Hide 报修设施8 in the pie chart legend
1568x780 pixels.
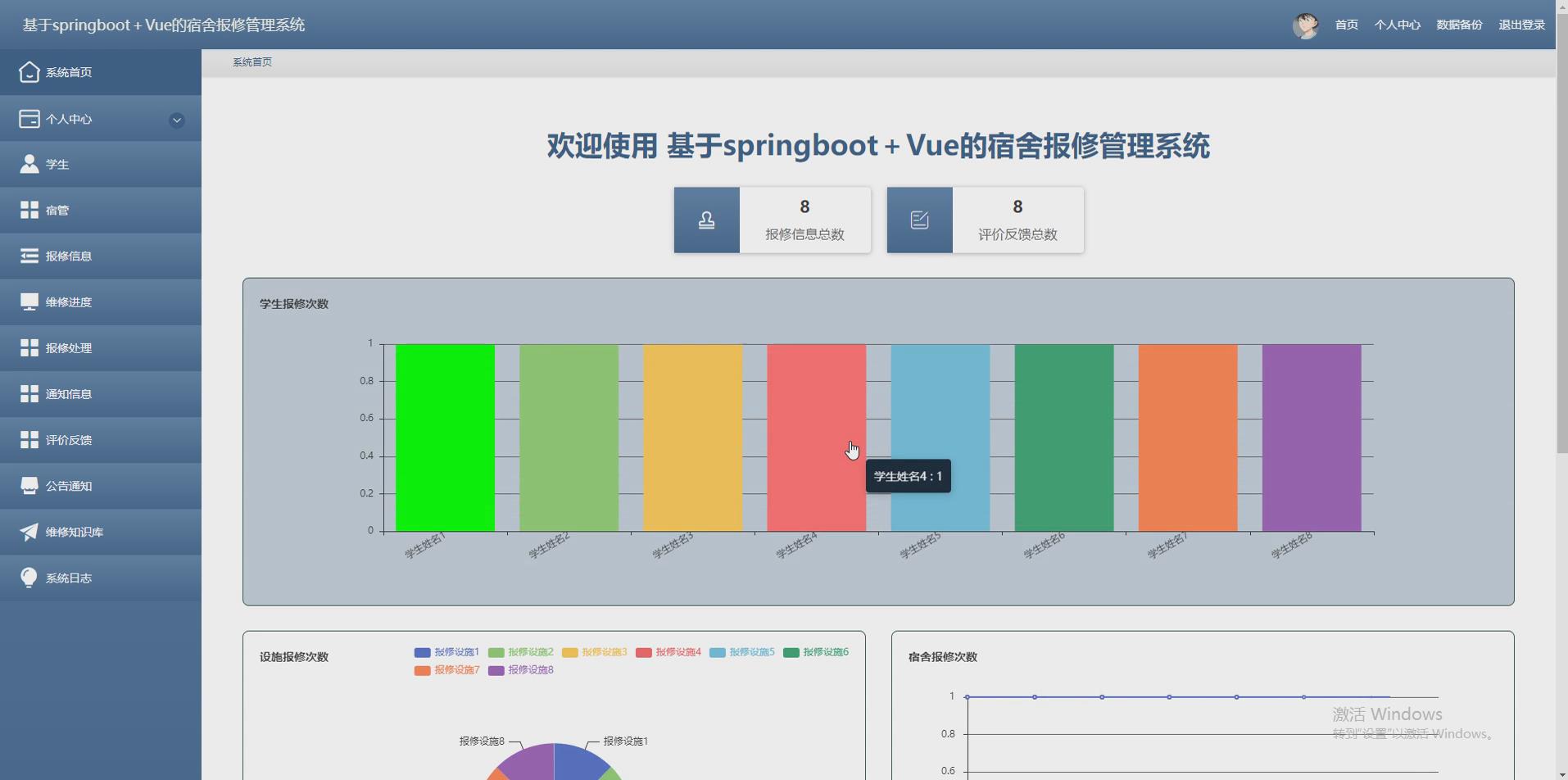click(521, 669)
